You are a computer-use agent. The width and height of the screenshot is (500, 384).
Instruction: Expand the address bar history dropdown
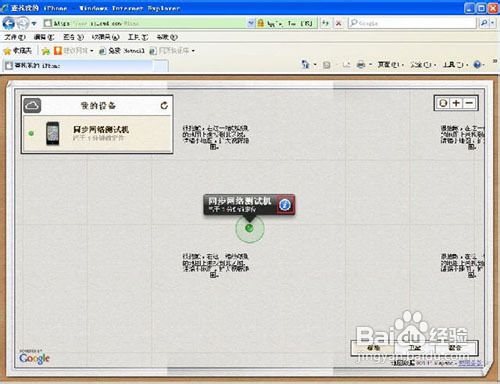coord(251,23)
